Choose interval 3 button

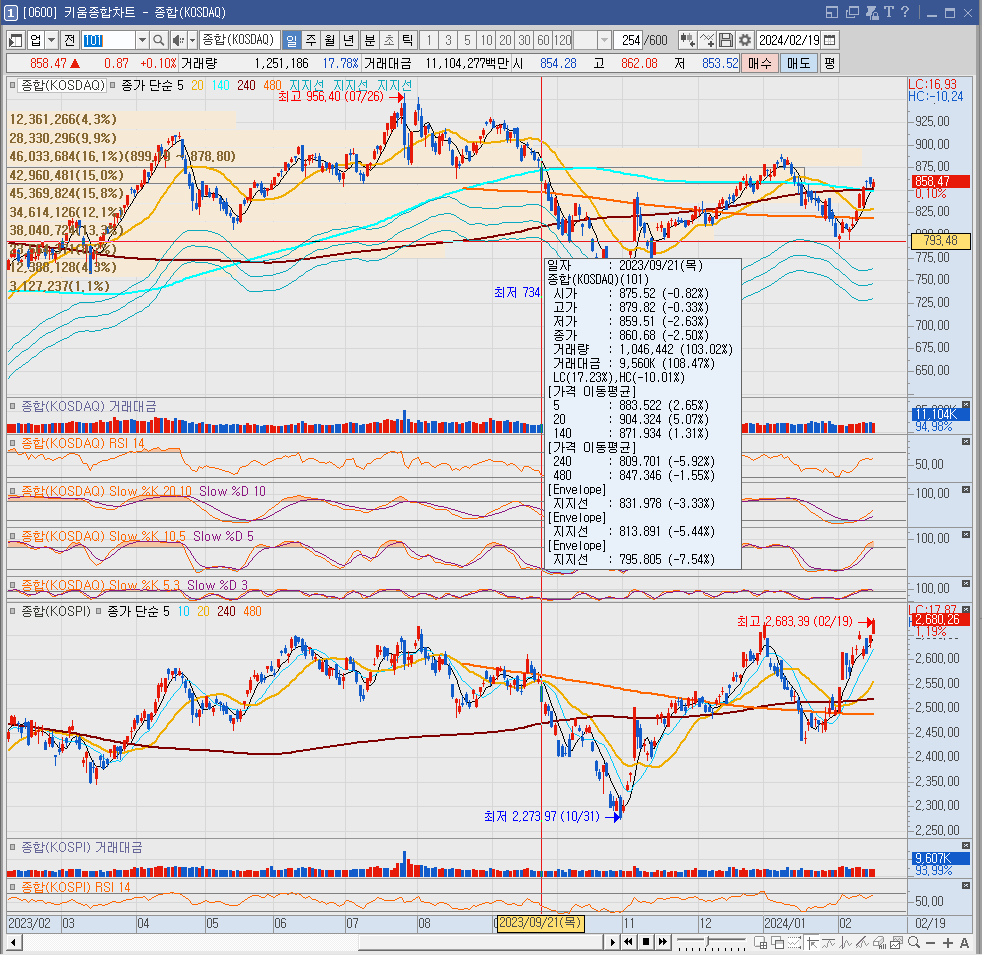(448, 41)
